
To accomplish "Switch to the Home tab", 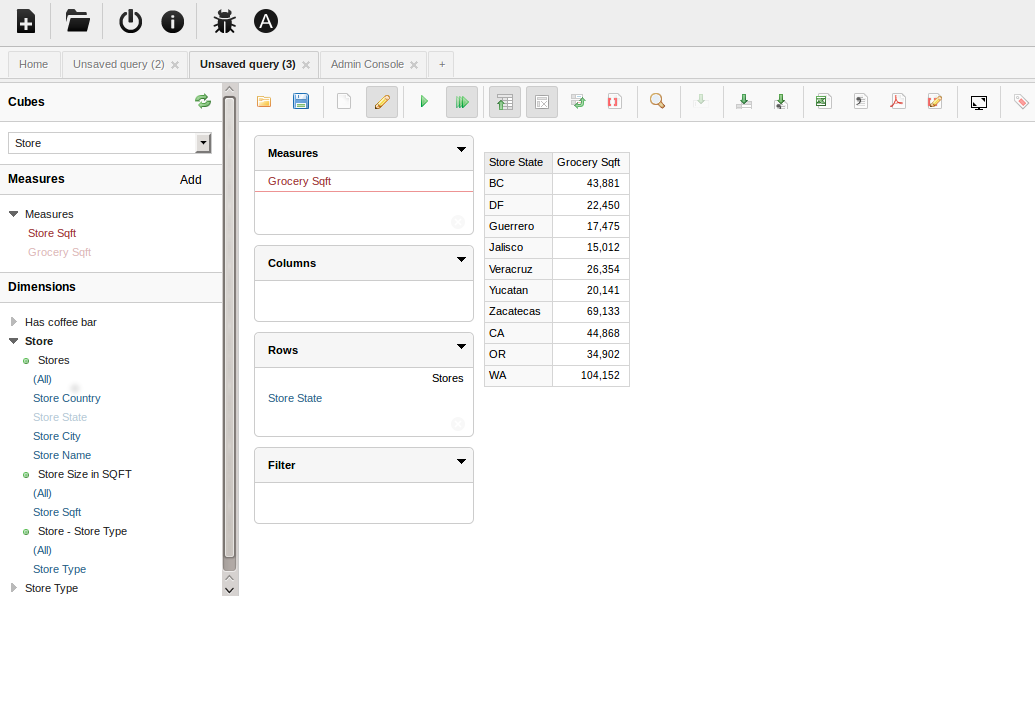I will point(34,64).
